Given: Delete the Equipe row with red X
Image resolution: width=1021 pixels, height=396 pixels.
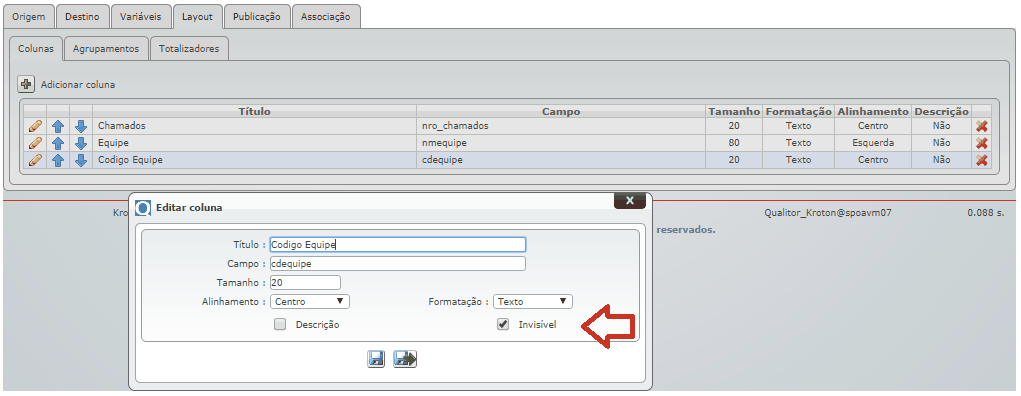Looking at the screenshot, I should tap(982, 143).
